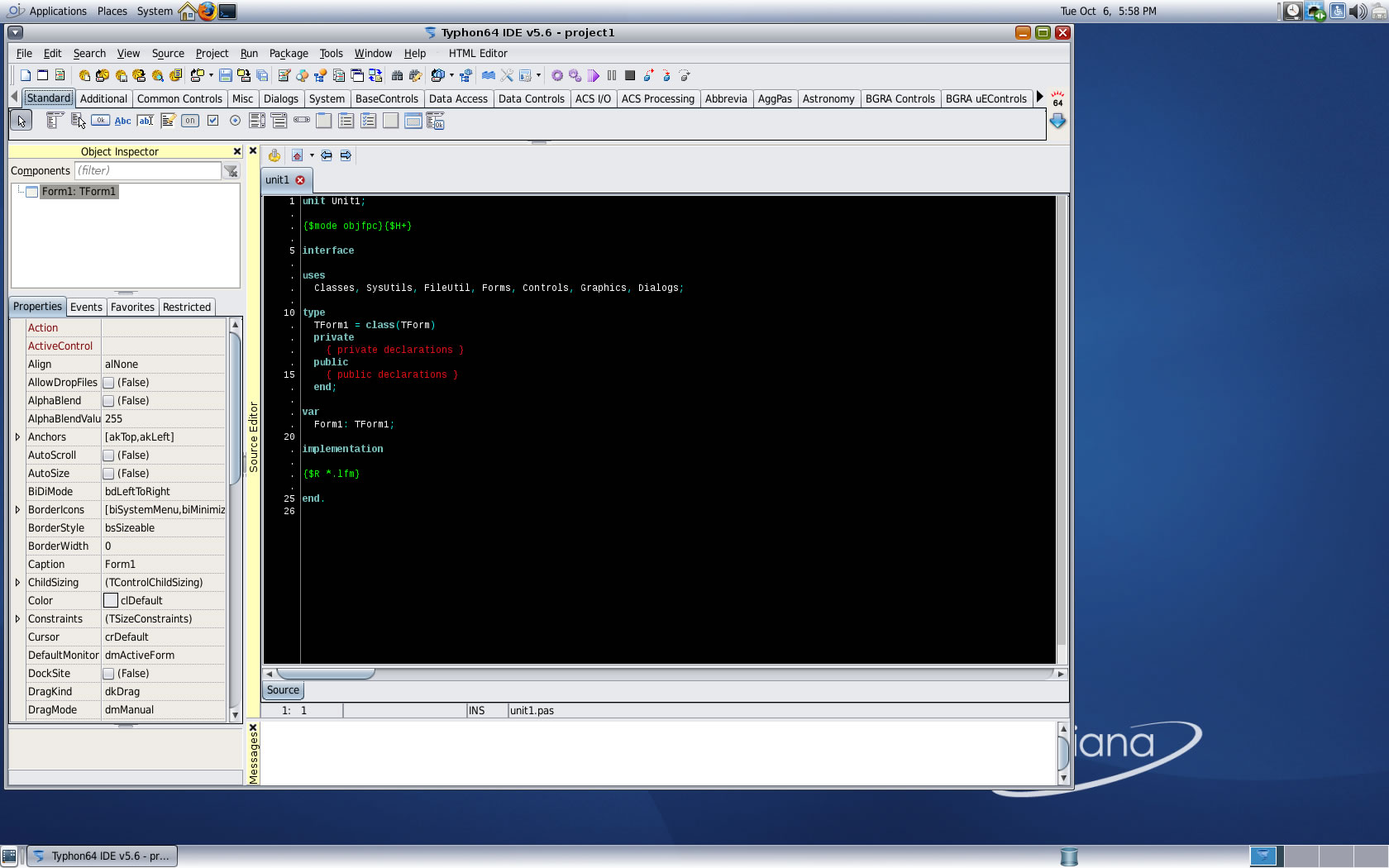Viewport: 1389px width, 868px height.
Task: Switch to Common Controls palette tab
Action: pos(179,98)
